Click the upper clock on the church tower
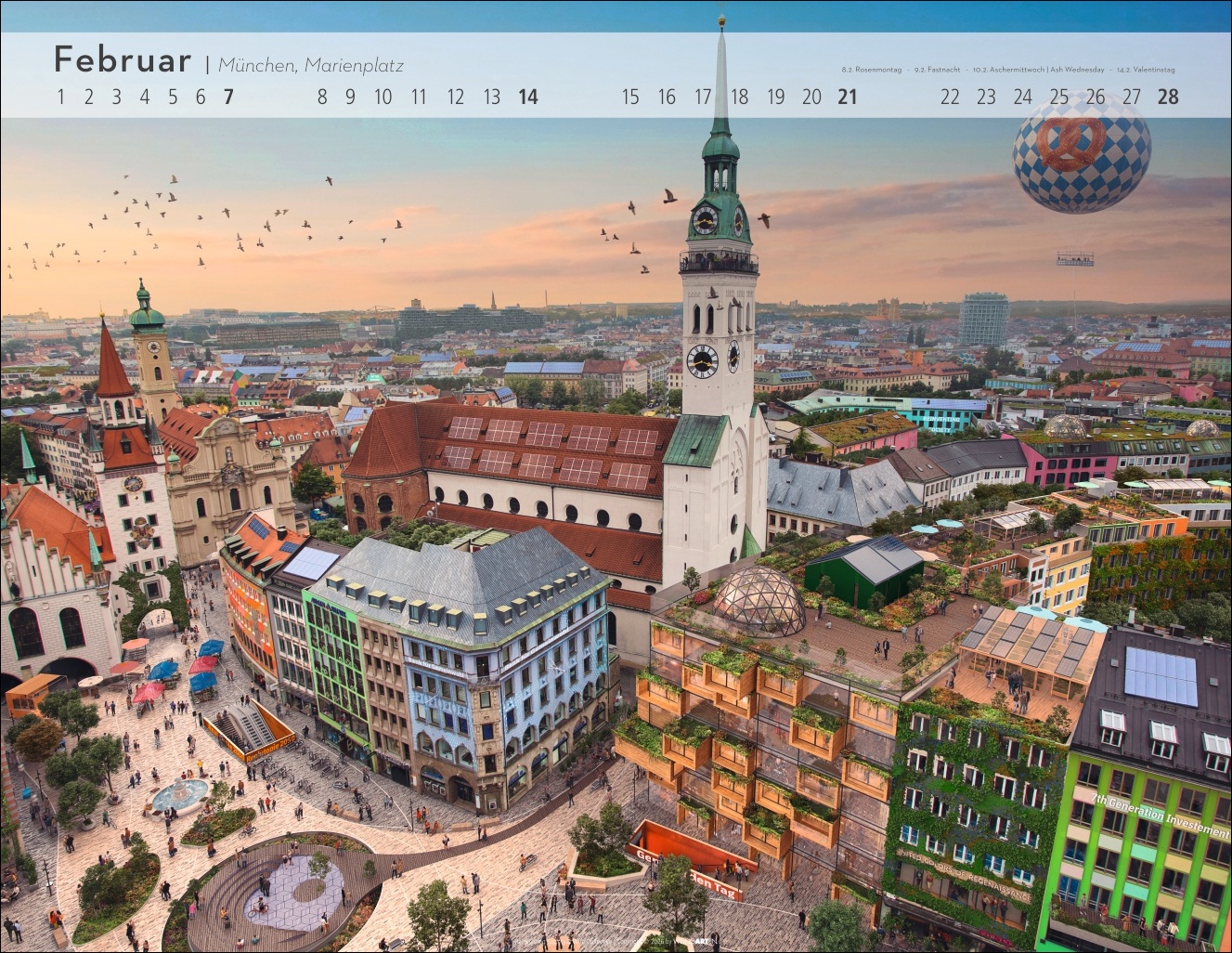Image resolution: width=1232 pixels, height=953 pixels. pyautogui.click(x=705, y=219)
